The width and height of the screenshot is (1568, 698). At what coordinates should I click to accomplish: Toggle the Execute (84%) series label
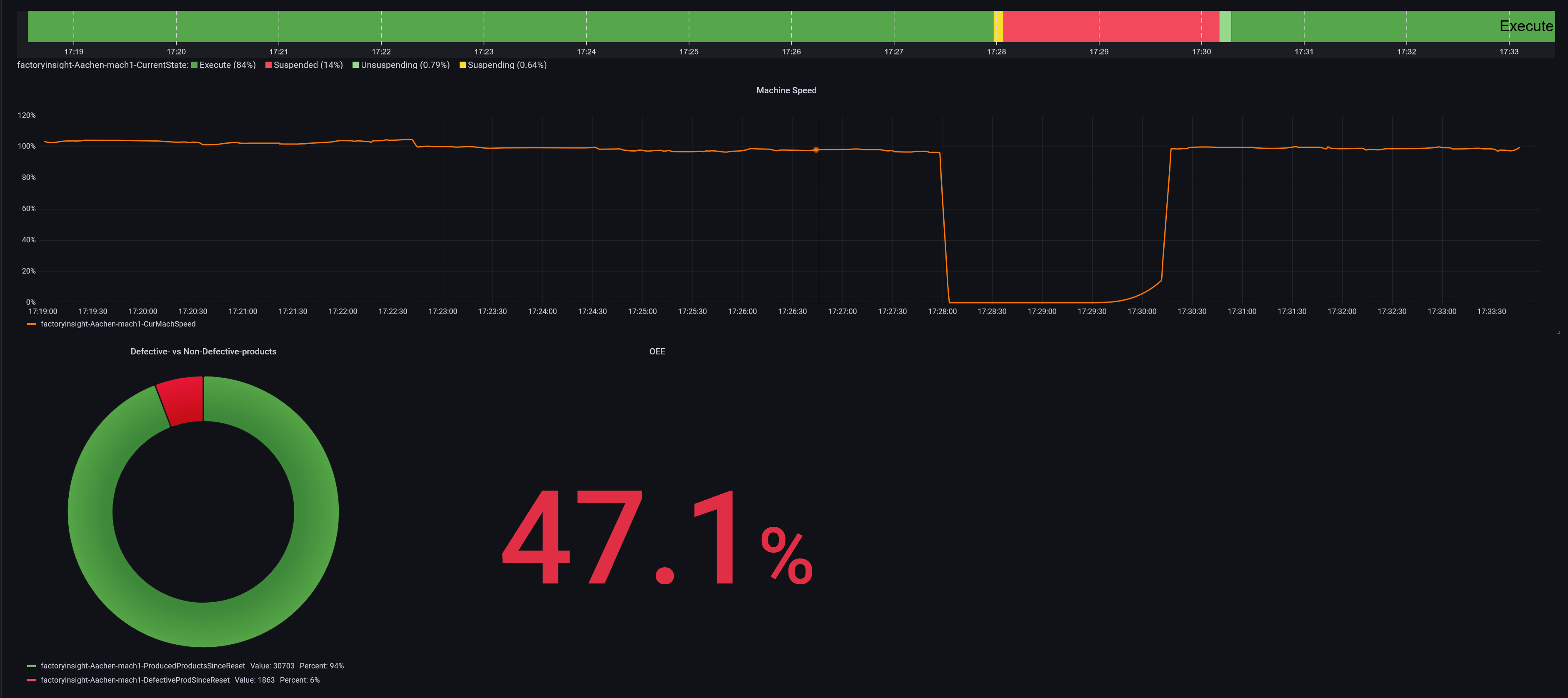(x=227, y=65)
